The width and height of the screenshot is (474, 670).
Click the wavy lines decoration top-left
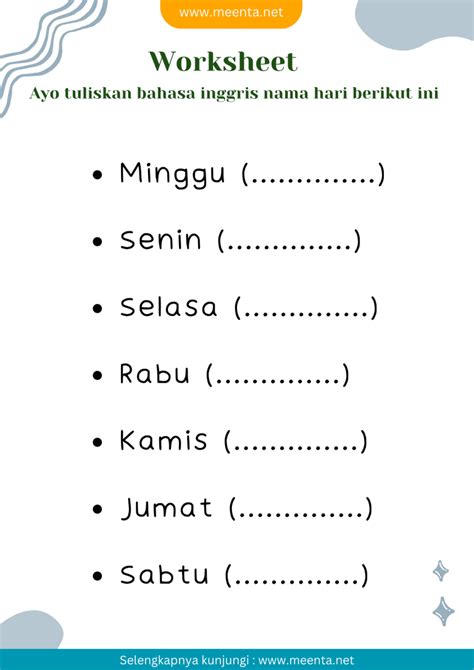[x=49, y=47]
